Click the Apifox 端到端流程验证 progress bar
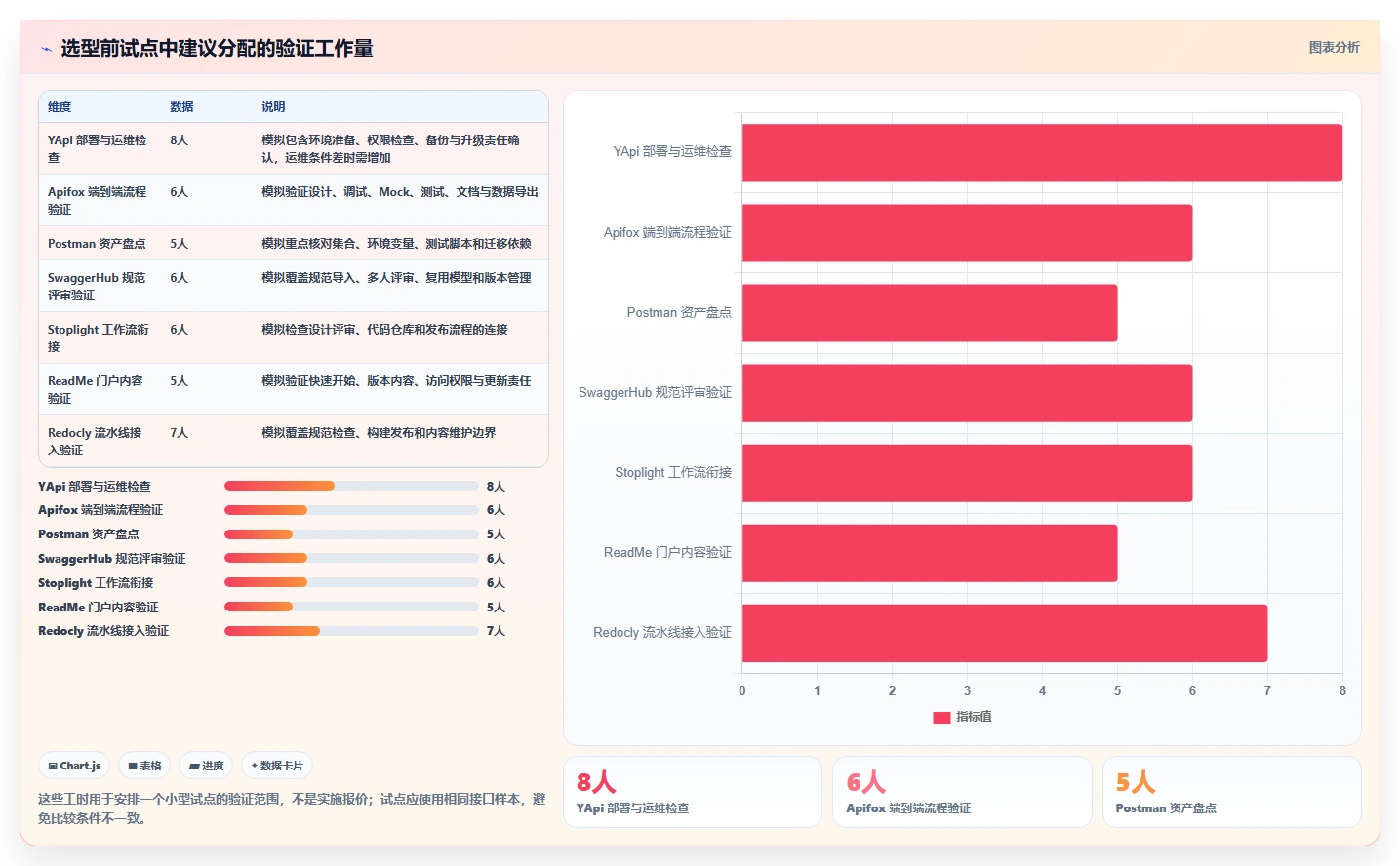 (x=351, y=510)
